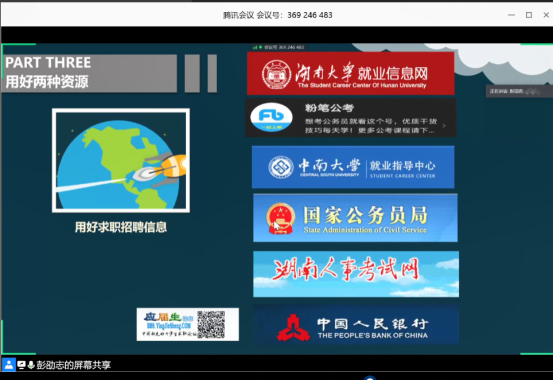Viewport: 554px width, 381px height.
Task: Open the 湖南人事考试网 banner
Action: point(356,274)
